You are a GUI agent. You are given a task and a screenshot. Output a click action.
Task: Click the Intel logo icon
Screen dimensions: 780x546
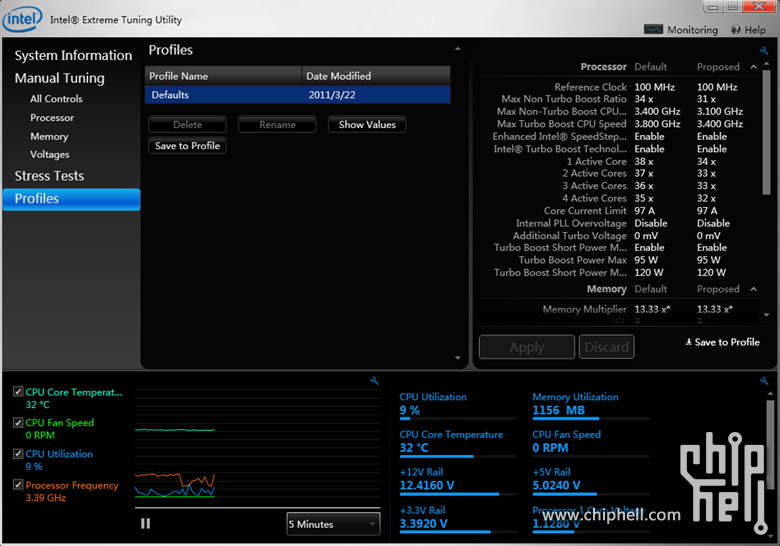click(22, 19)
